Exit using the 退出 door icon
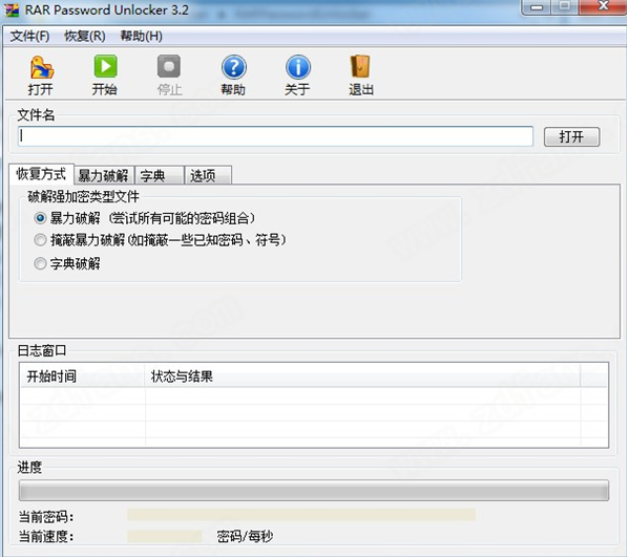The height and width of the screenshot is (557, 627). coord(360,66)
